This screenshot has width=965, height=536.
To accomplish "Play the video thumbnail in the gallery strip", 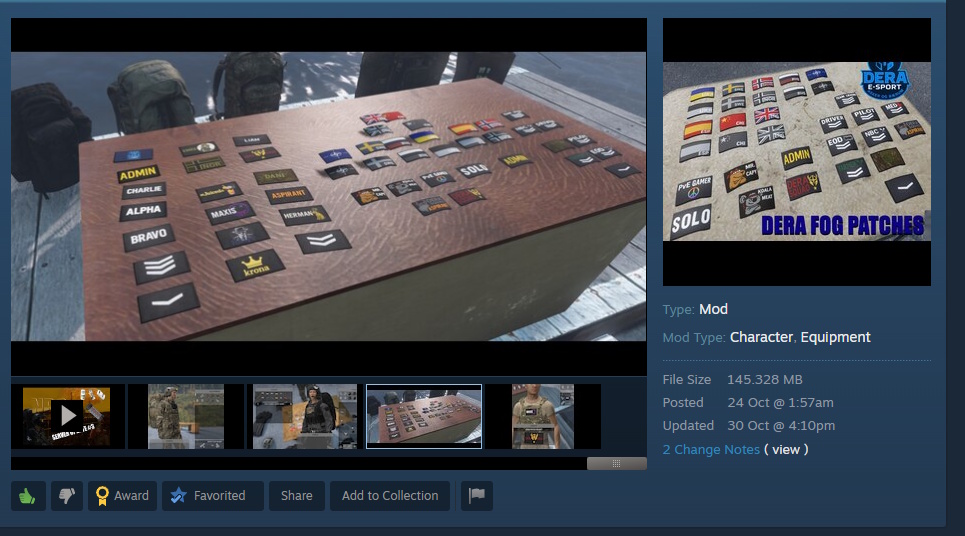I will click(67, 417).
